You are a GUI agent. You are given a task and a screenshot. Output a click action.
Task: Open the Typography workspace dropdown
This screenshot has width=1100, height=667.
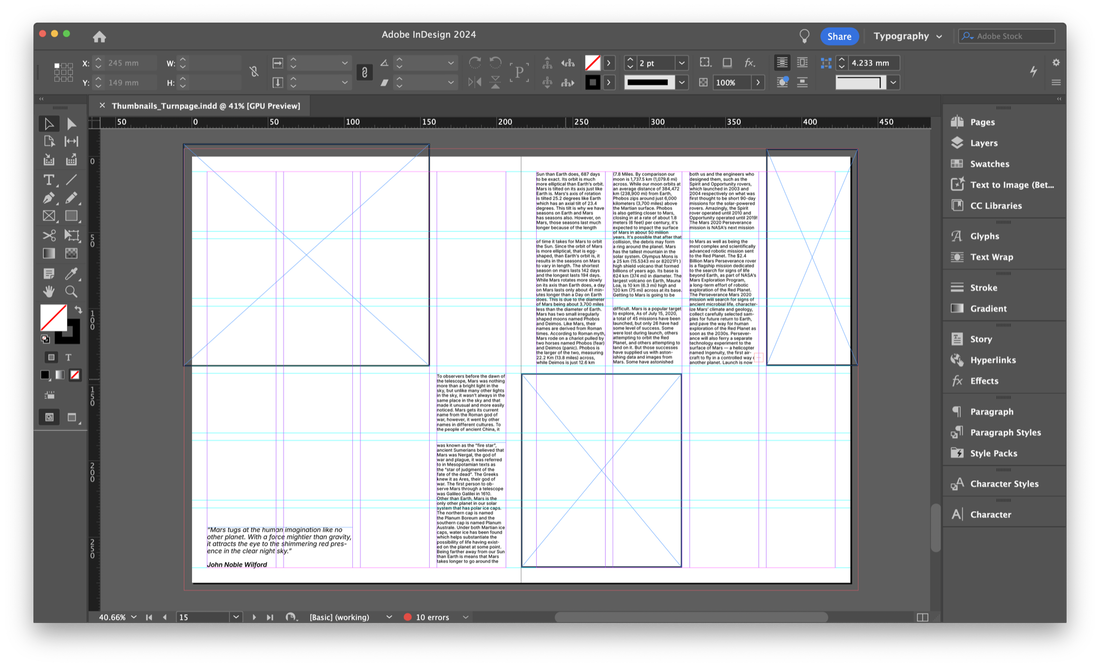click(x=908, y=36)
